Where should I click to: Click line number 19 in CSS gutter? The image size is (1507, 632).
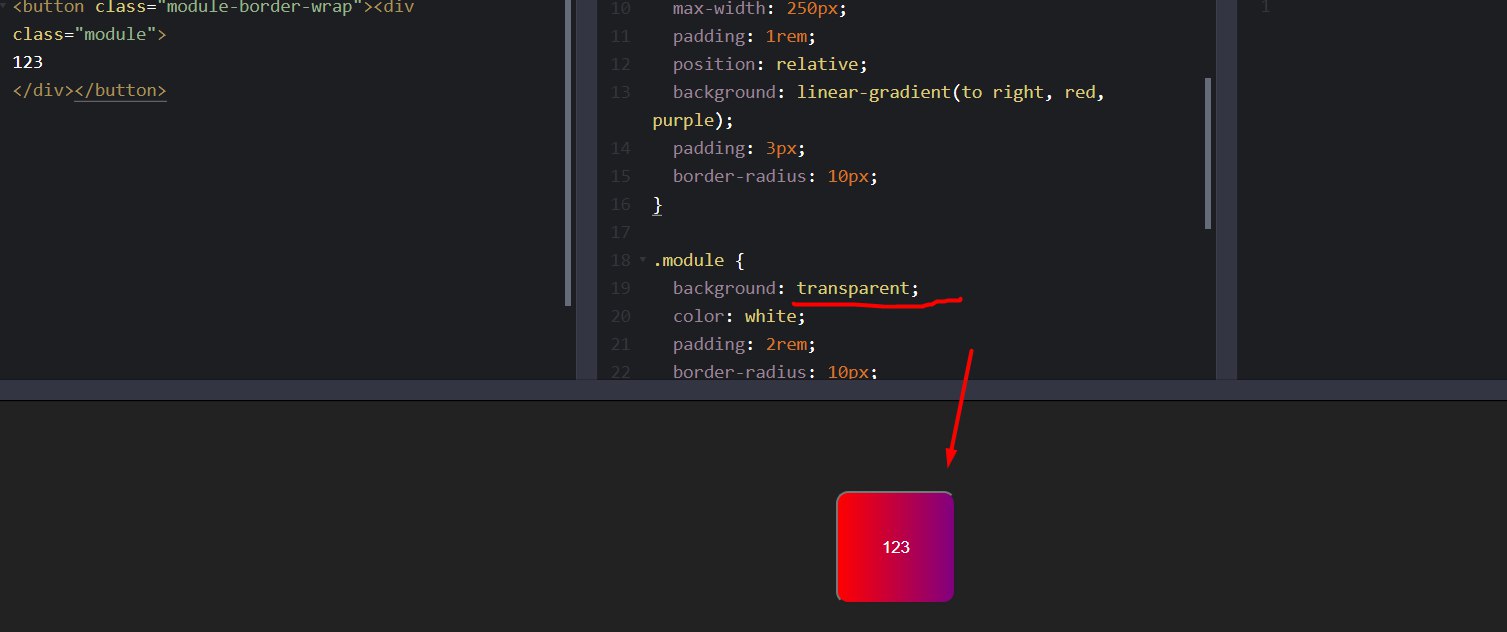coord(620,288)
